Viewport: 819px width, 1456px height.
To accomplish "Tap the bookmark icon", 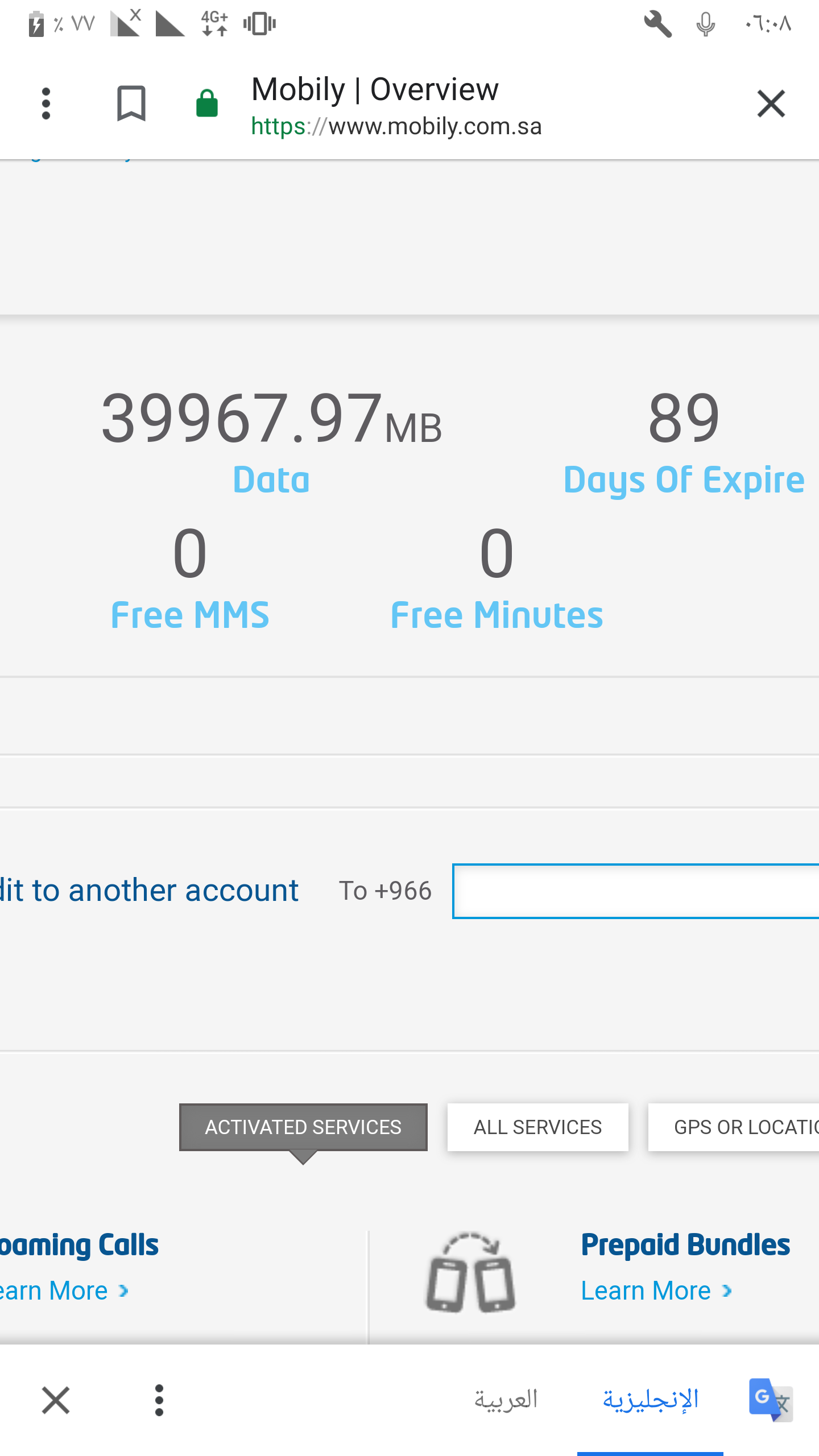I will click(x=131, y=104).
